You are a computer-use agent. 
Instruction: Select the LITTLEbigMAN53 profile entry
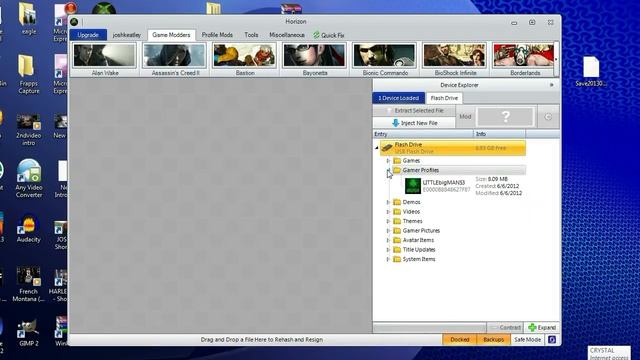pos(464,186)
